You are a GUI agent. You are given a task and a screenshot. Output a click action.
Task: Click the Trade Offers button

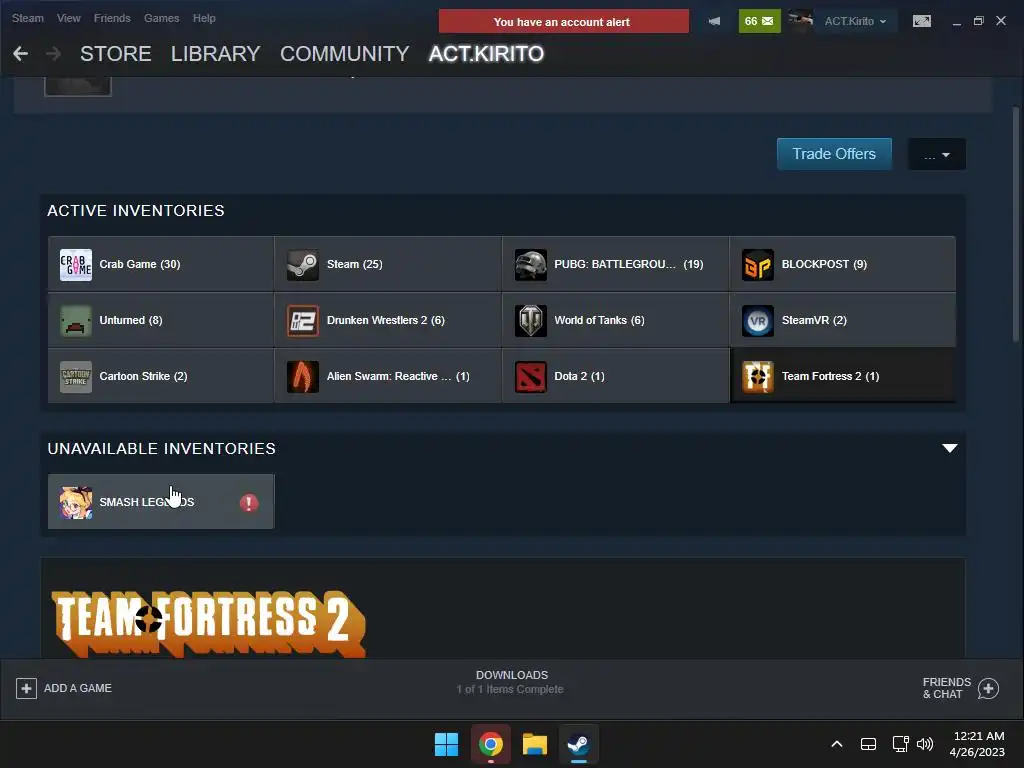[834, 154]
